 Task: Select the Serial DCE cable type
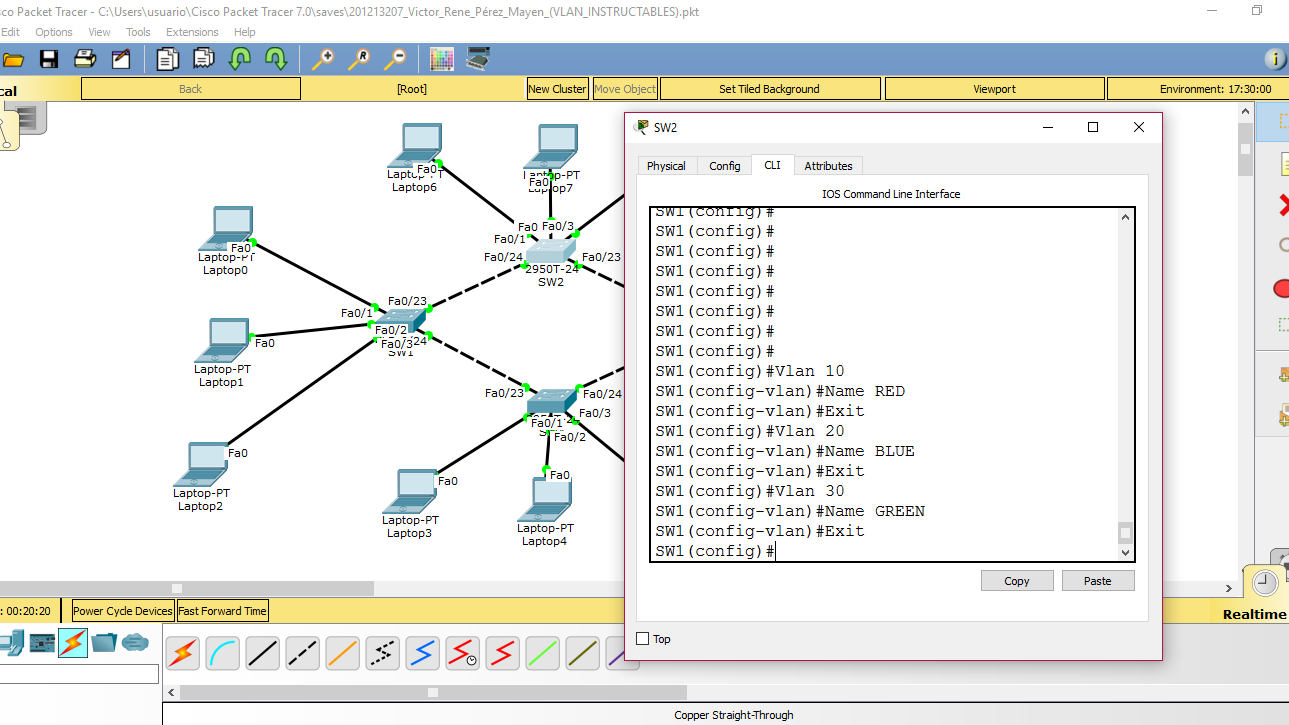462,653
